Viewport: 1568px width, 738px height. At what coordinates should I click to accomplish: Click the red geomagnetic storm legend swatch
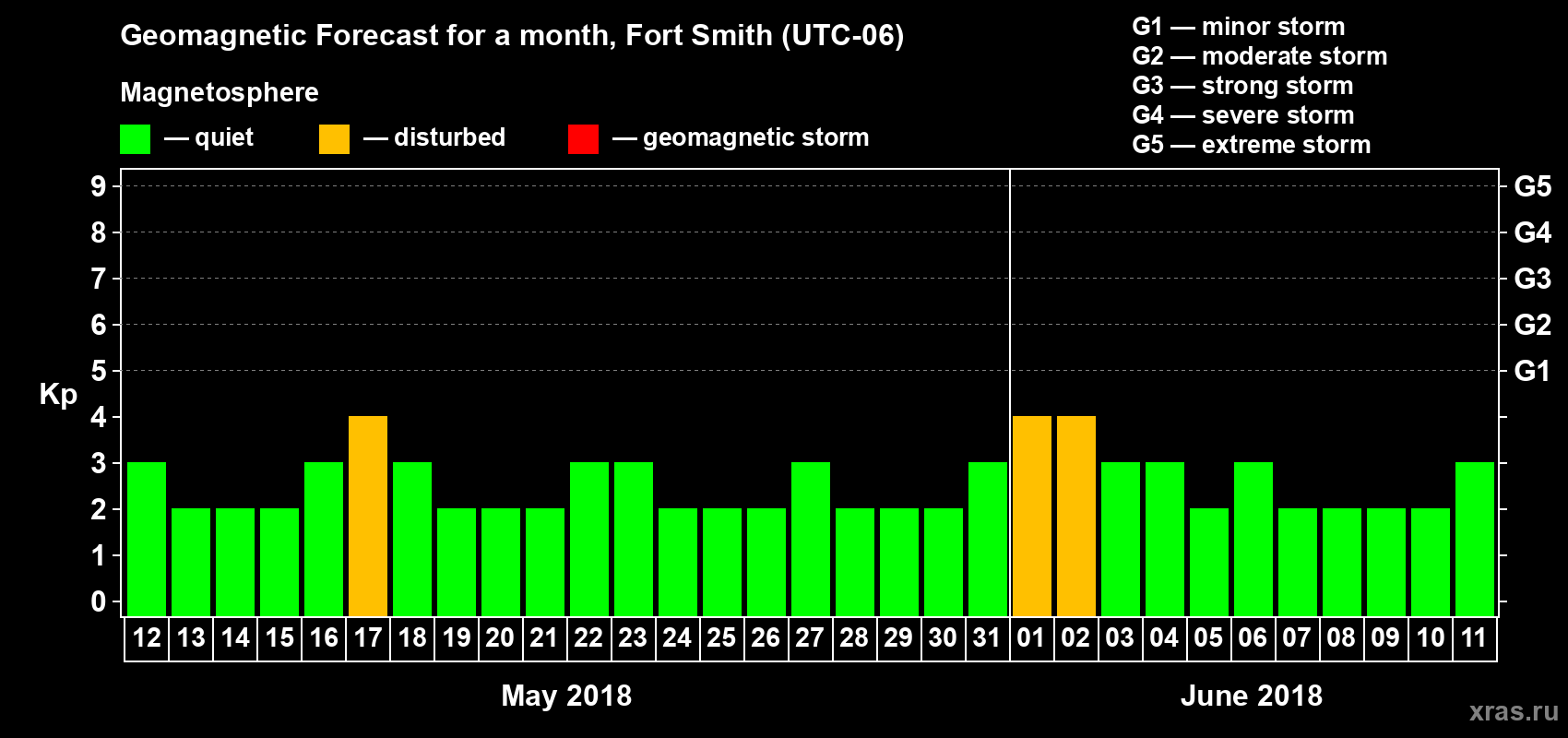[x=583, y=139]
